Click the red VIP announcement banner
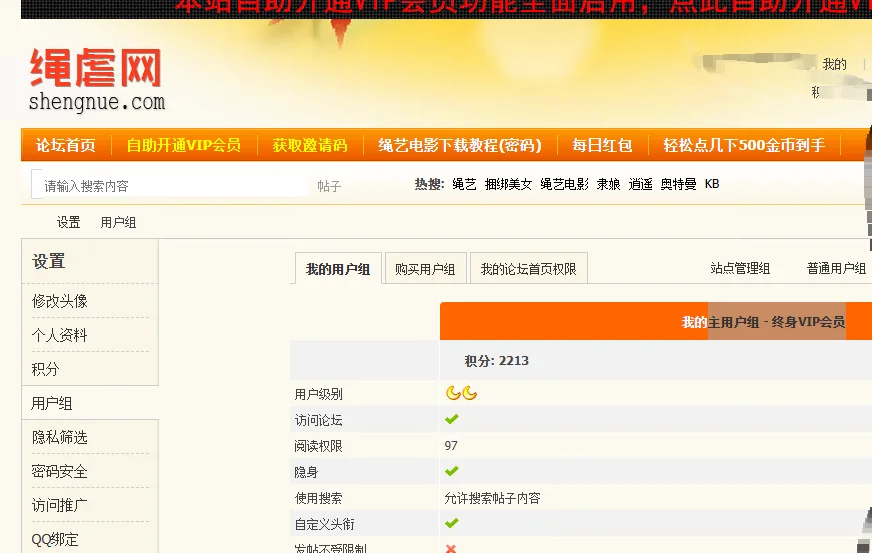 click(x=446, y=8)
